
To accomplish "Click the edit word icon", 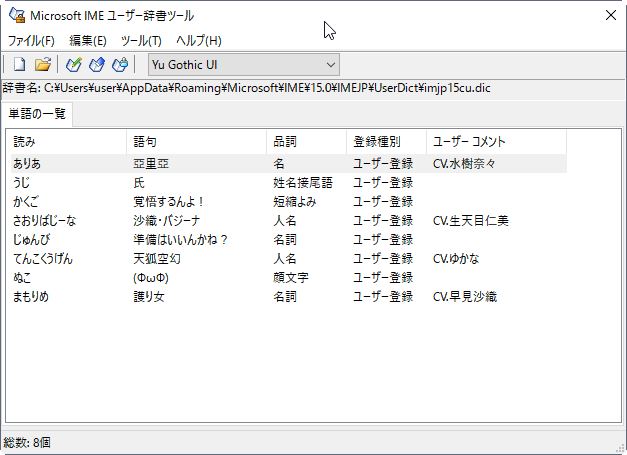I will point(97,64).
